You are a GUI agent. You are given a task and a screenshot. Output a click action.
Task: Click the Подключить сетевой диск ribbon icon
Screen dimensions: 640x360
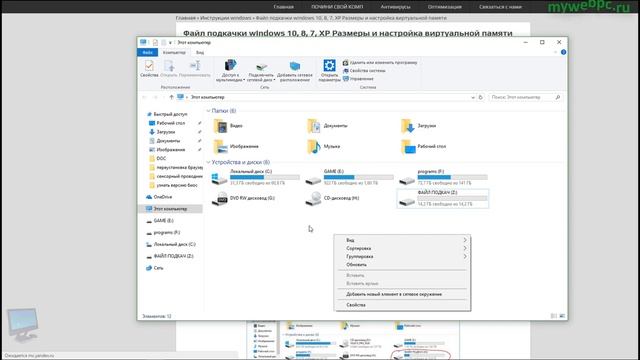[261, 71]
